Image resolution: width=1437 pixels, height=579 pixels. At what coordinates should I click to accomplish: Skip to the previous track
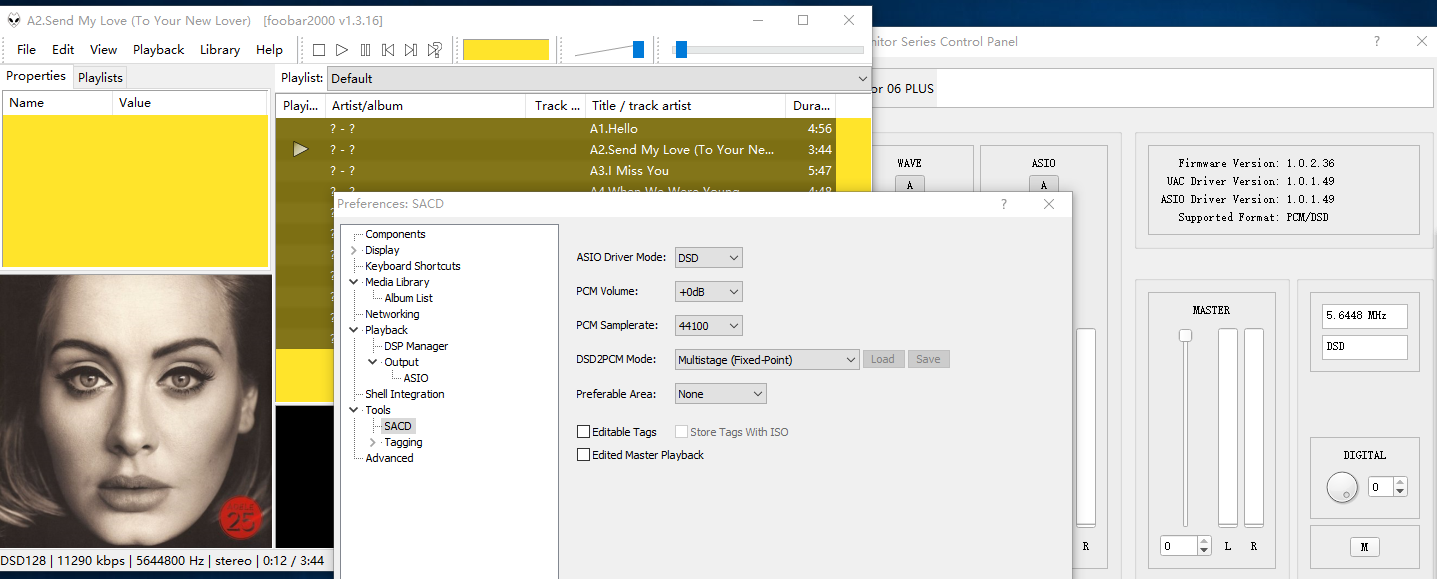click(x=388, y=50)
